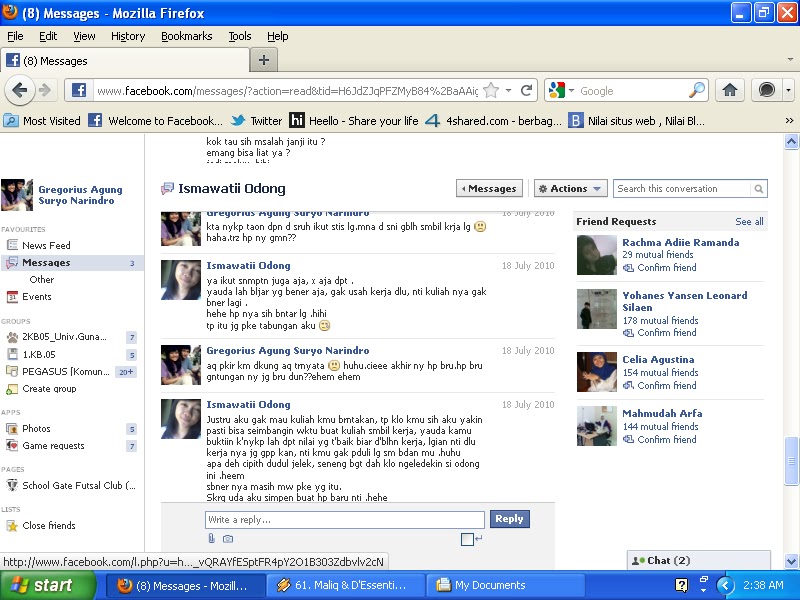Image resolution: width=800 pixels, height=600 pixels.
Task: Click the chat bubble toolbar icon
Action: 767,90
